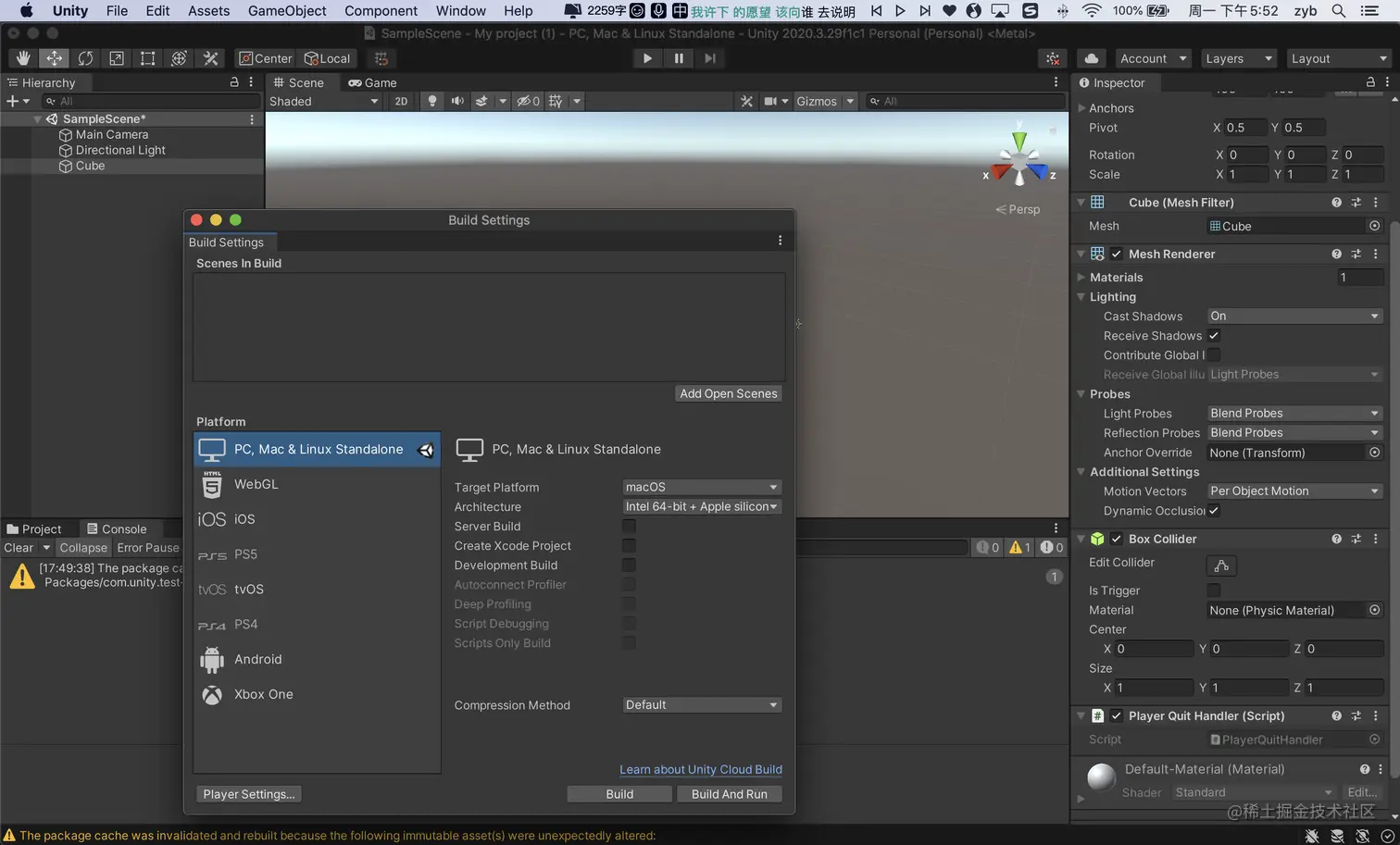Open Box Collider preset settings icon

pyautogui.click(x=1356, y=539)
